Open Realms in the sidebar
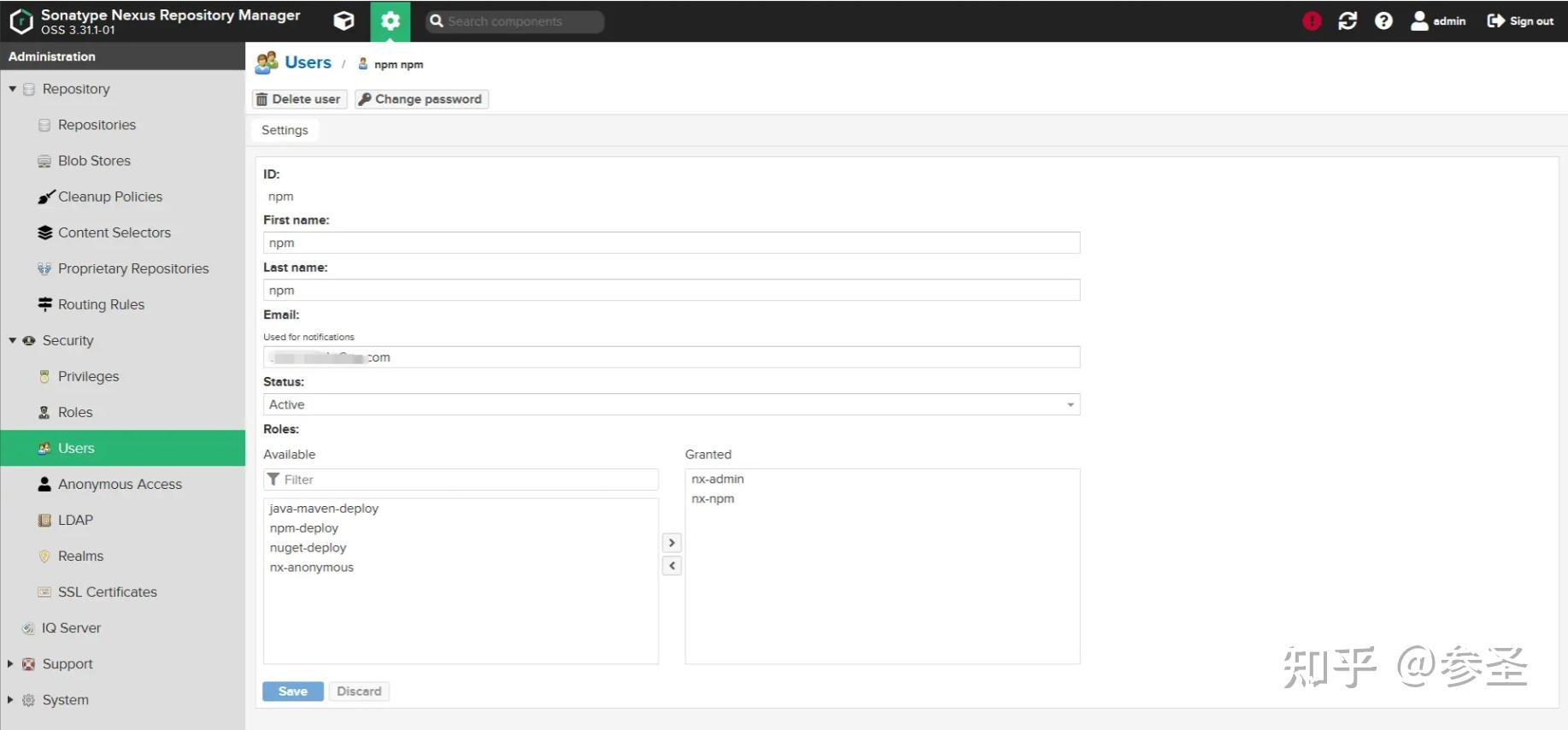The width and height of the screenshot is (1568, 730). (80, 556)
